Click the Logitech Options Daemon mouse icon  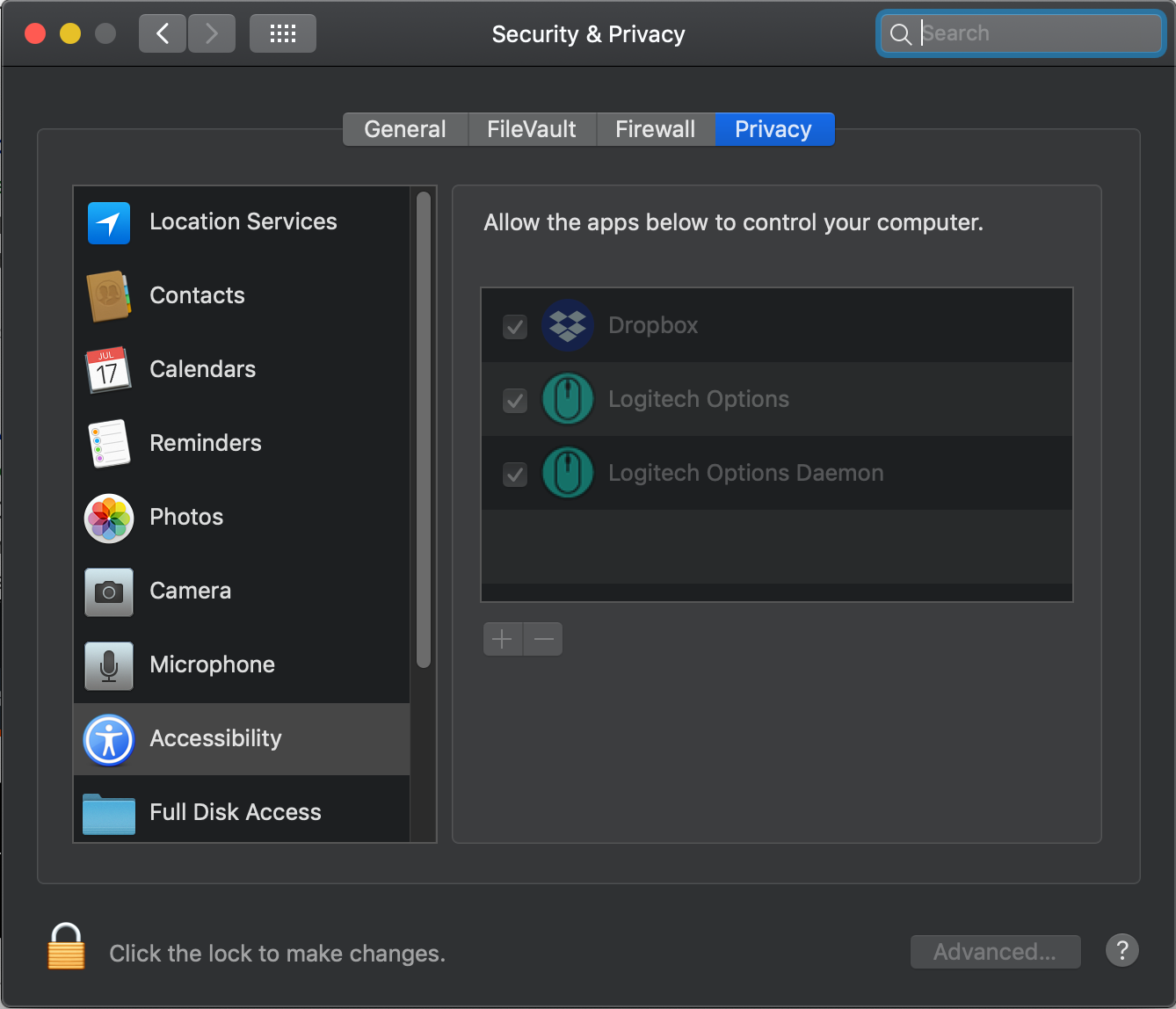[x=567, y=473]
